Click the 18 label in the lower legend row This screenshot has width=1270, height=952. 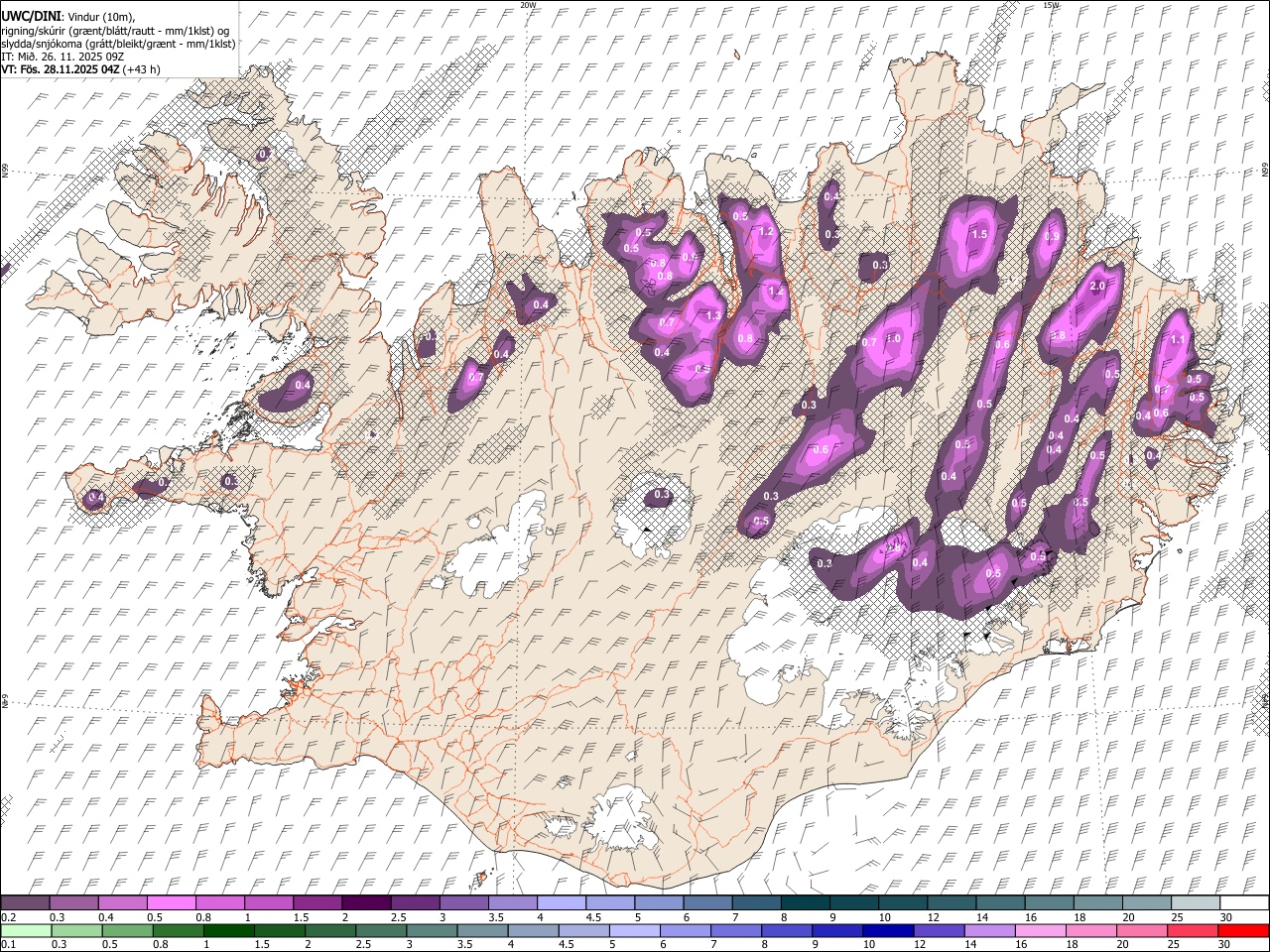click(1075, 944)
